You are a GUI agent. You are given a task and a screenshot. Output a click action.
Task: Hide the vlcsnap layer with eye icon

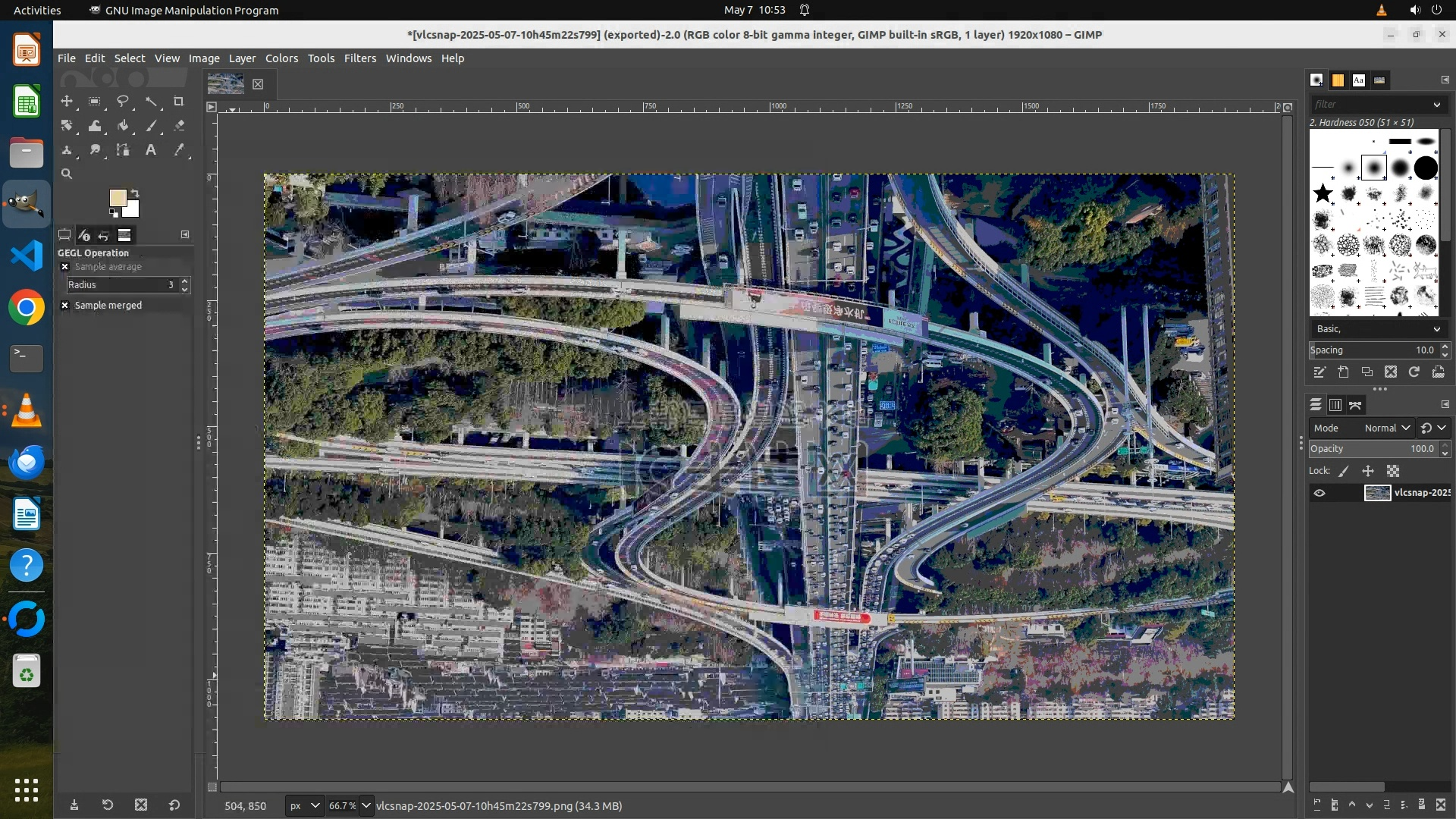point(1319,493)
